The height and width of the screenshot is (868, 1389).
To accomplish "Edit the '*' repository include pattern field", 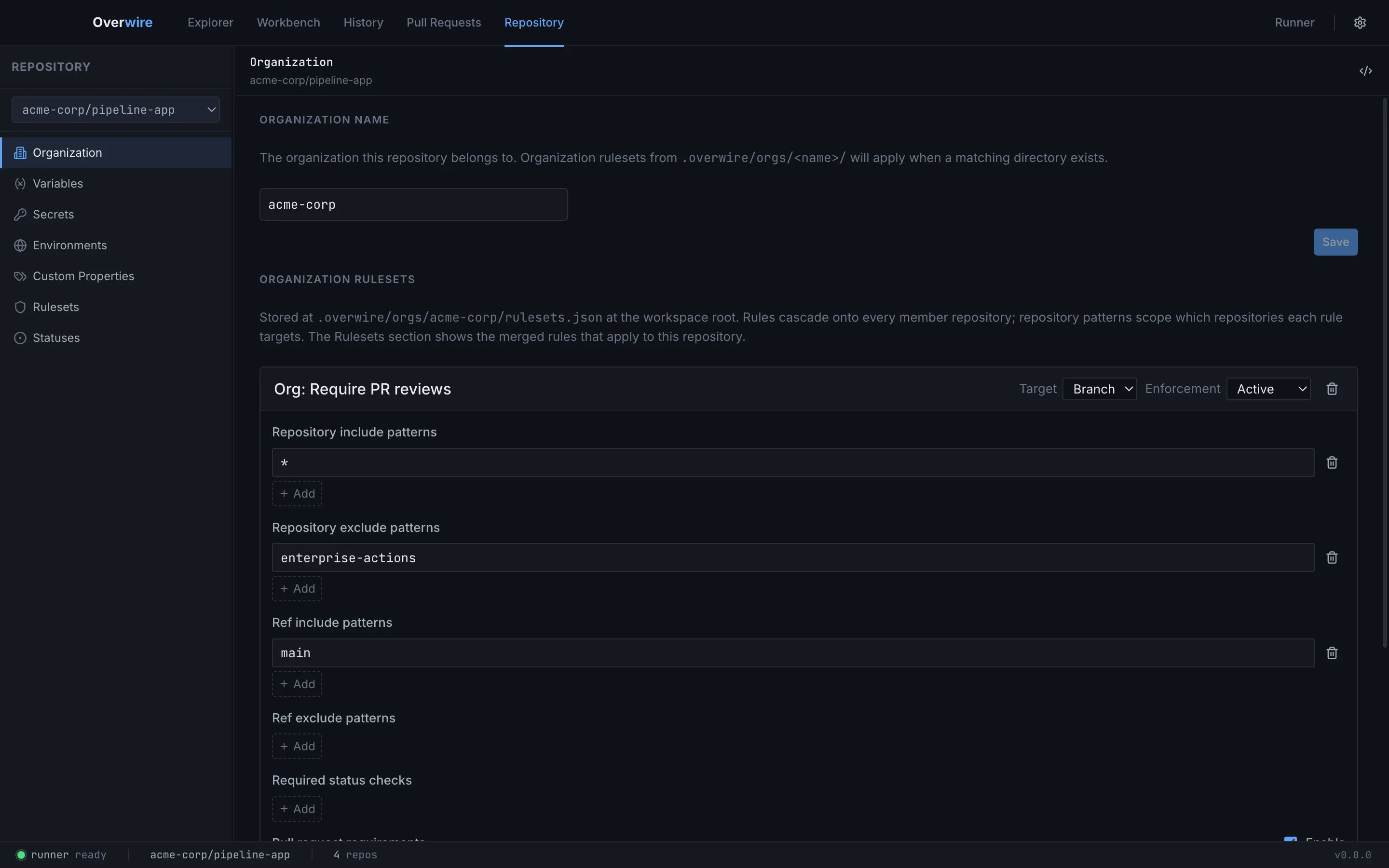I will click(x=793, y=462).
